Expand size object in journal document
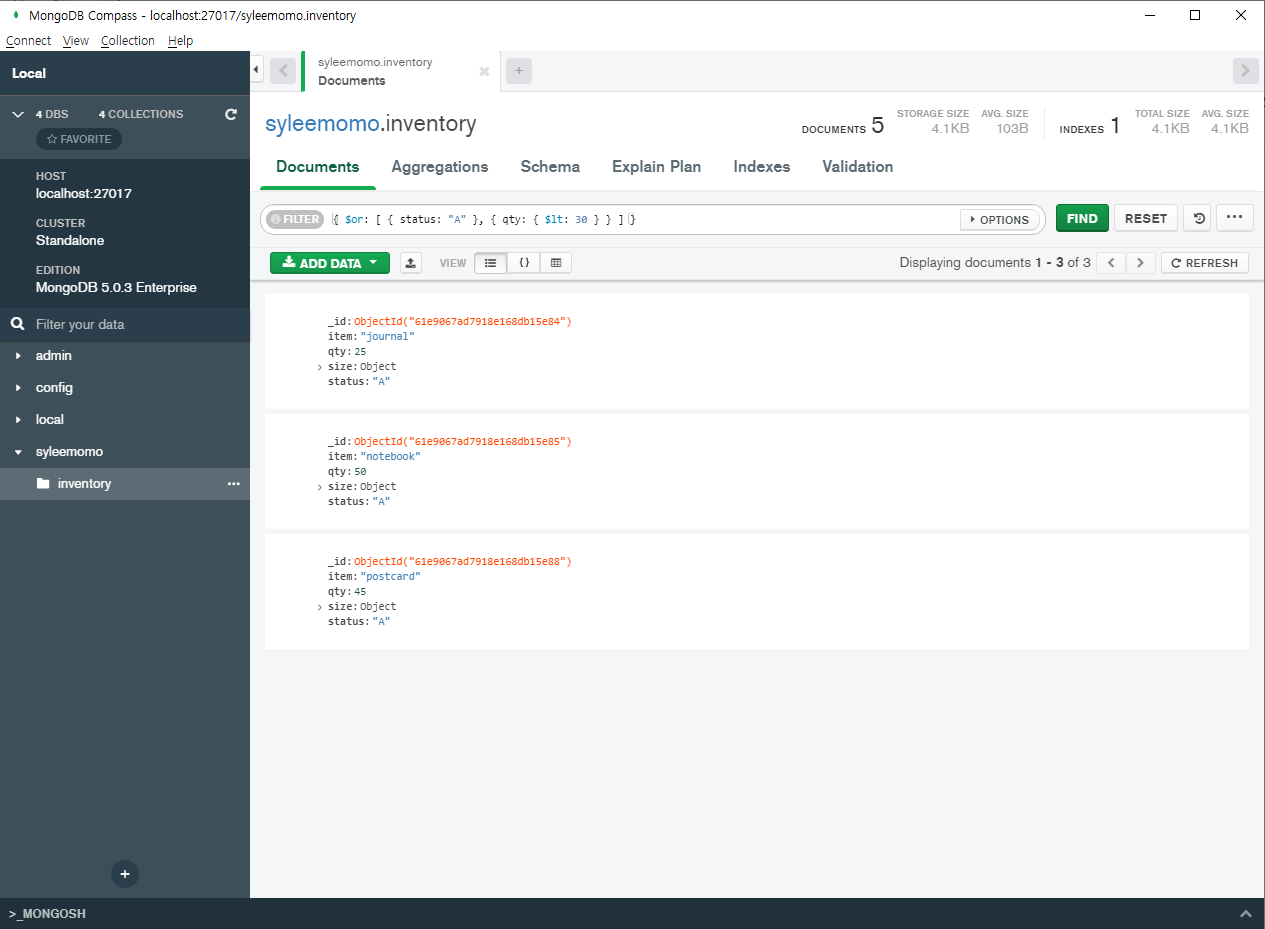Viewport: 1265px width, 929px height. tap(320, 368)
